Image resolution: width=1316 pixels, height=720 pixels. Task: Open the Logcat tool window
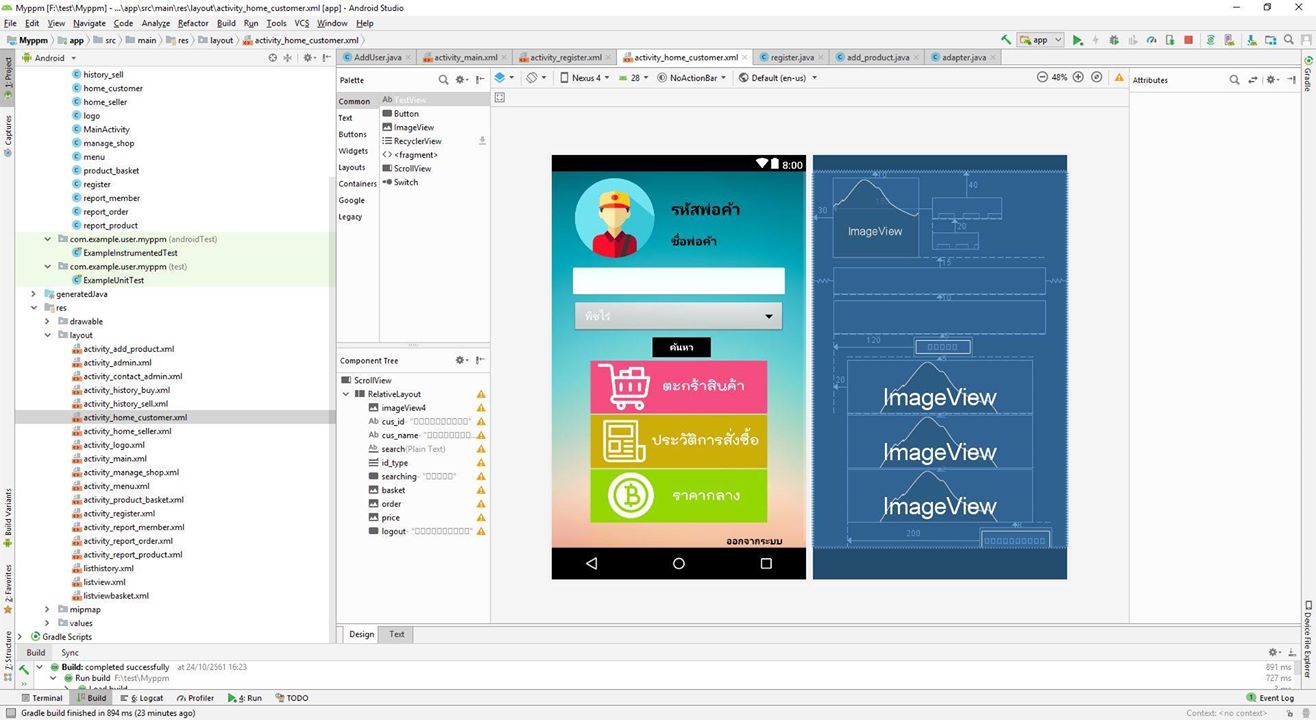144,698
